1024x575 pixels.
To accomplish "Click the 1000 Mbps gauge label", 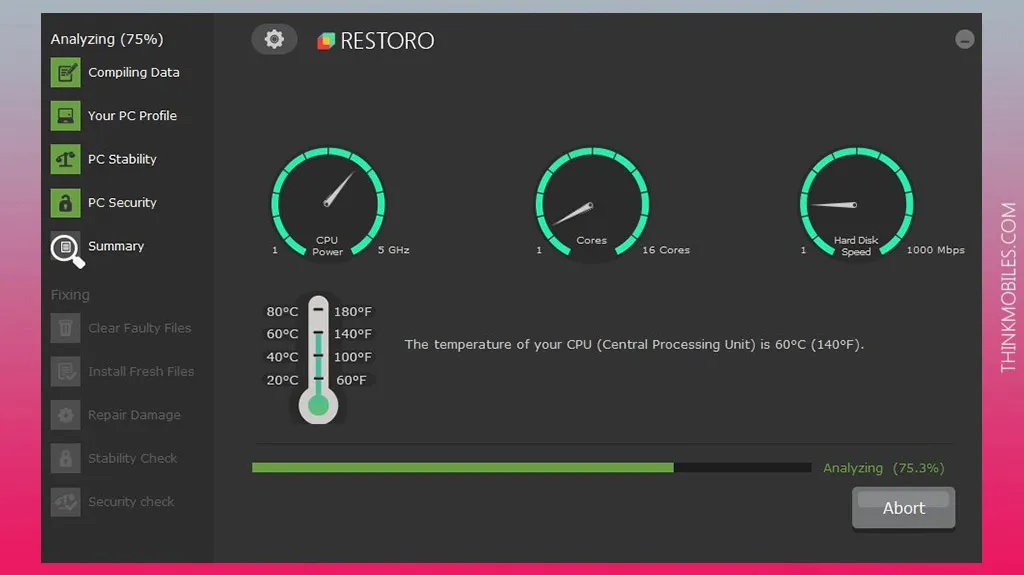I will 935,250.
